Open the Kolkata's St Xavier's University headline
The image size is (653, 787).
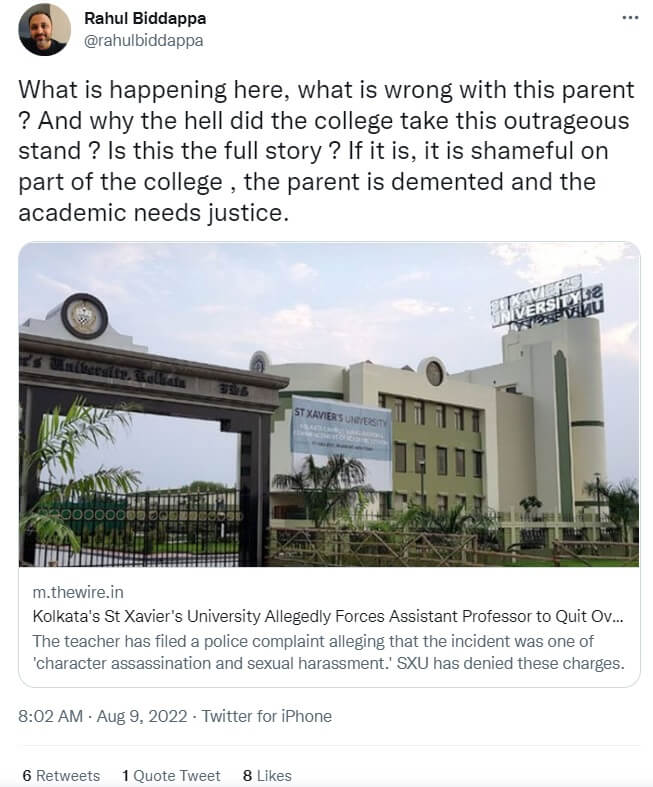[325, 616]
